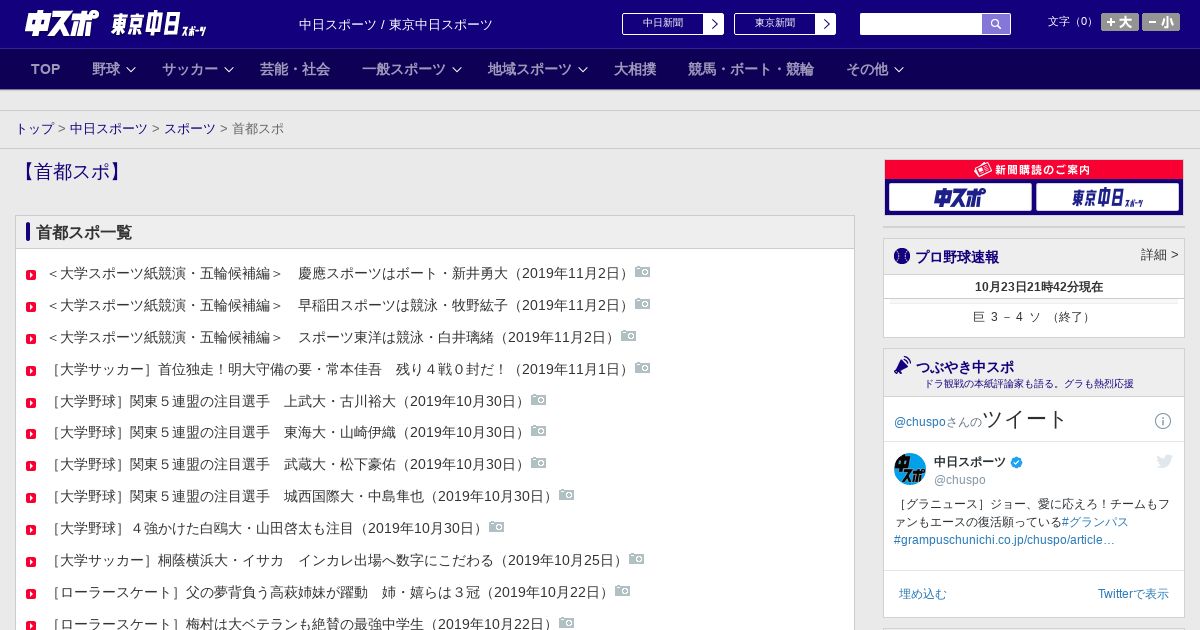Open 中スポ newspaper subscription banner
1200x630 pixels.
point(960,198)
